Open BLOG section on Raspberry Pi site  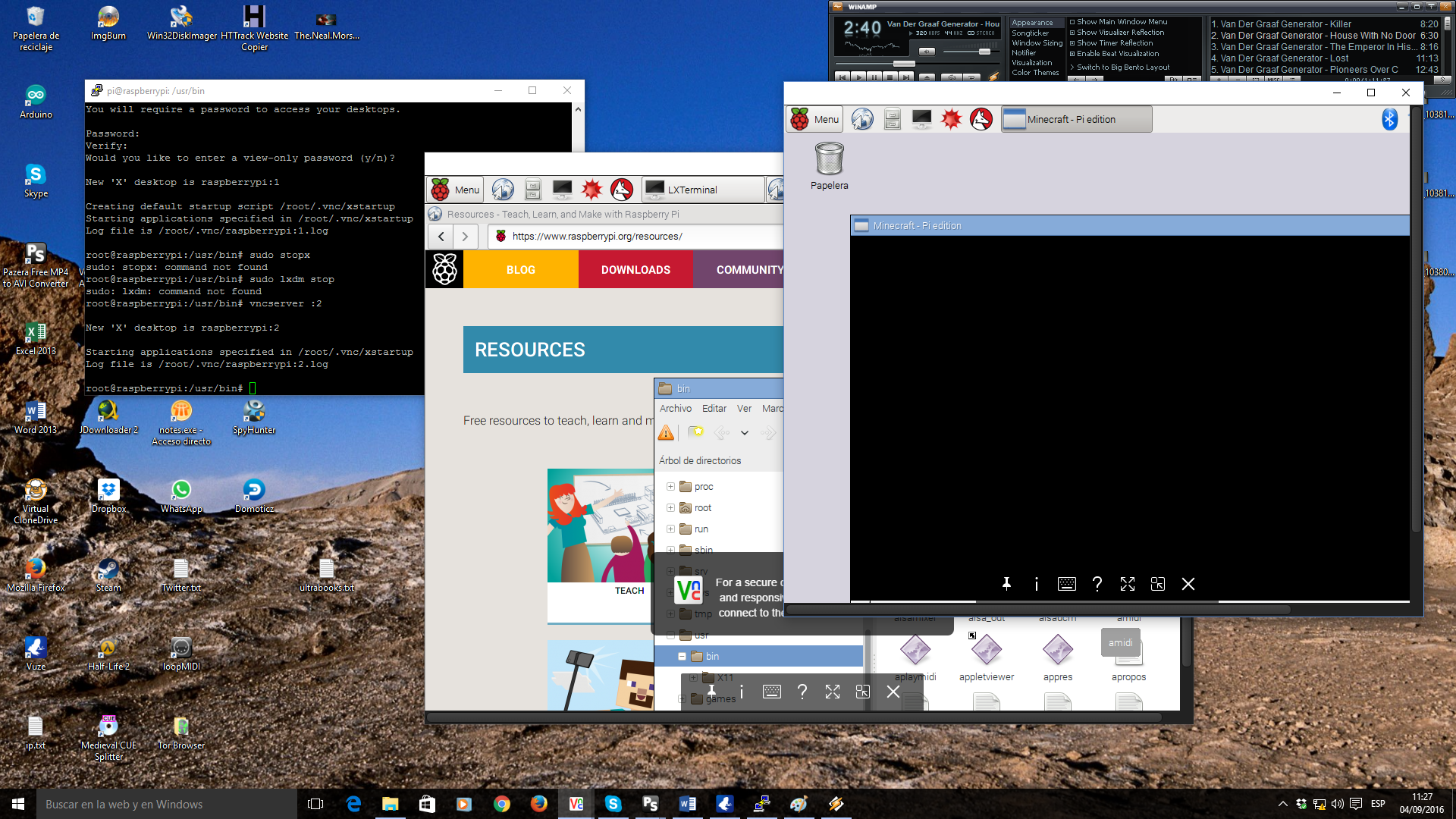pyautogui.click(x=521, y=270)
